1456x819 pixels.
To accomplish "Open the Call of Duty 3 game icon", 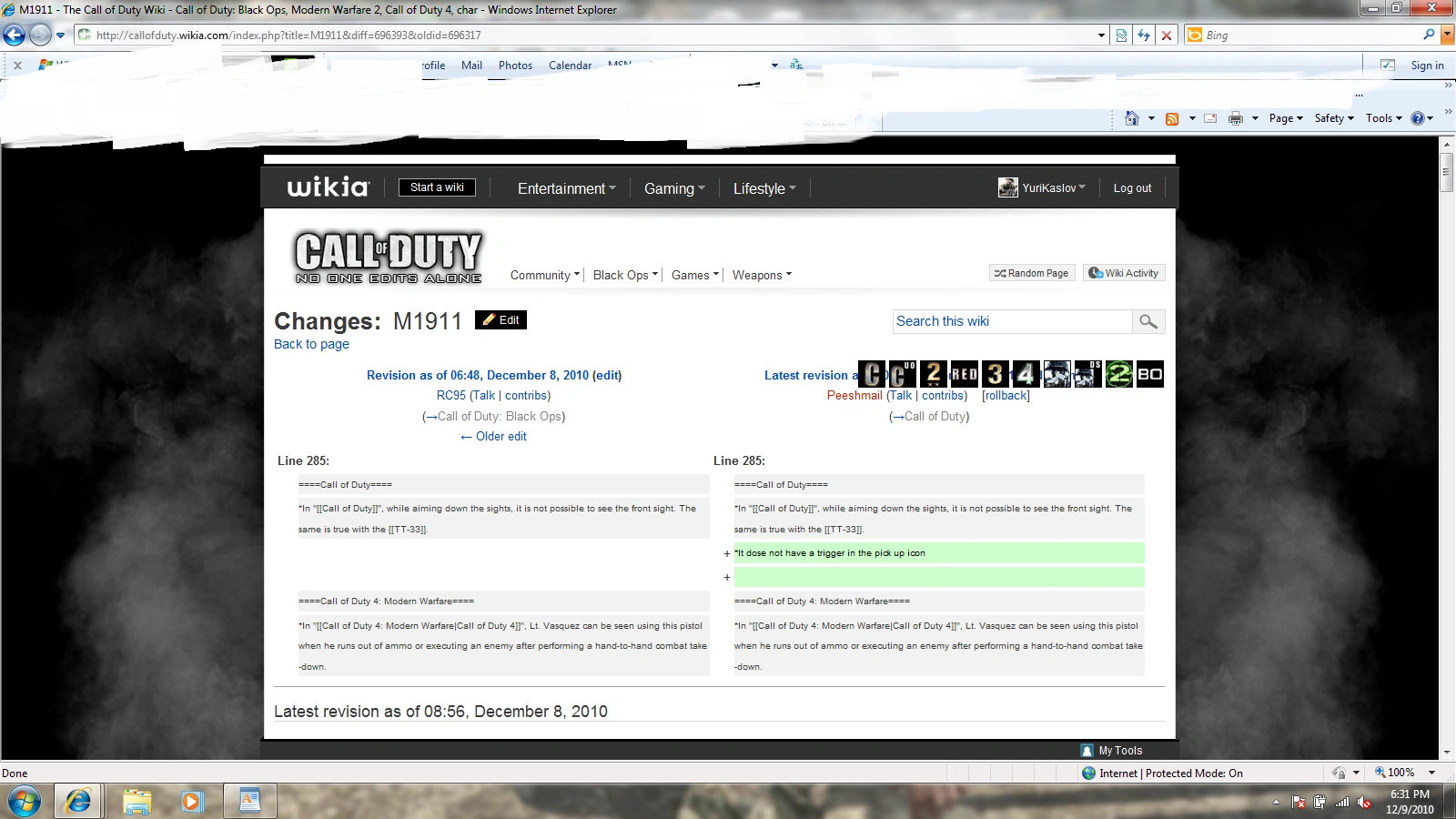I will point(996,374).
